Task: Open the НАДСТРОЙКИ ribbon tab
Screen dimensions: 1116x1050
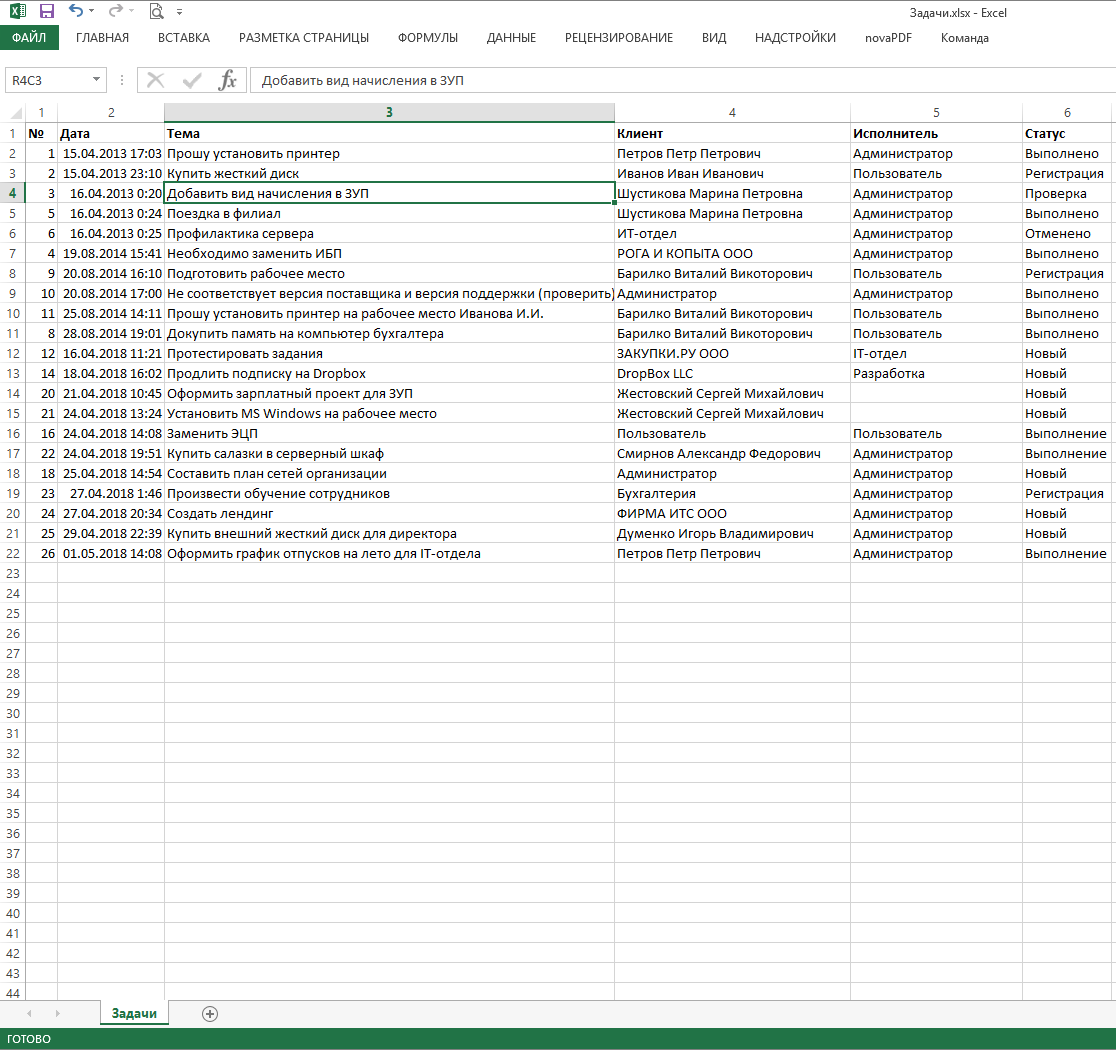Action: point(795,38)
